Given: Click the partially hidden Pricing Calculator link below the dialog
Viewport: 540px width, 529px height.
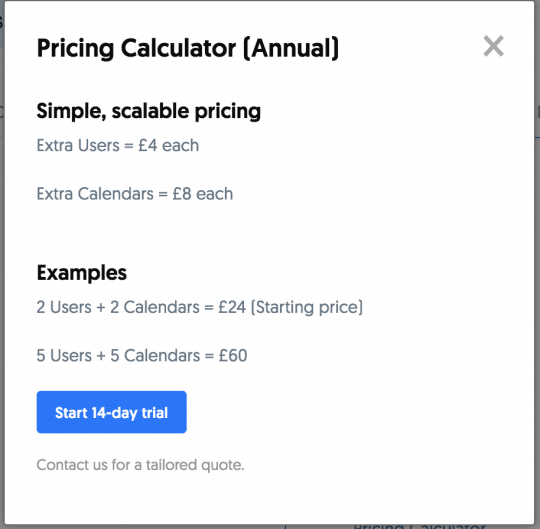Looking at the screenshot, I should pos(419,527).
